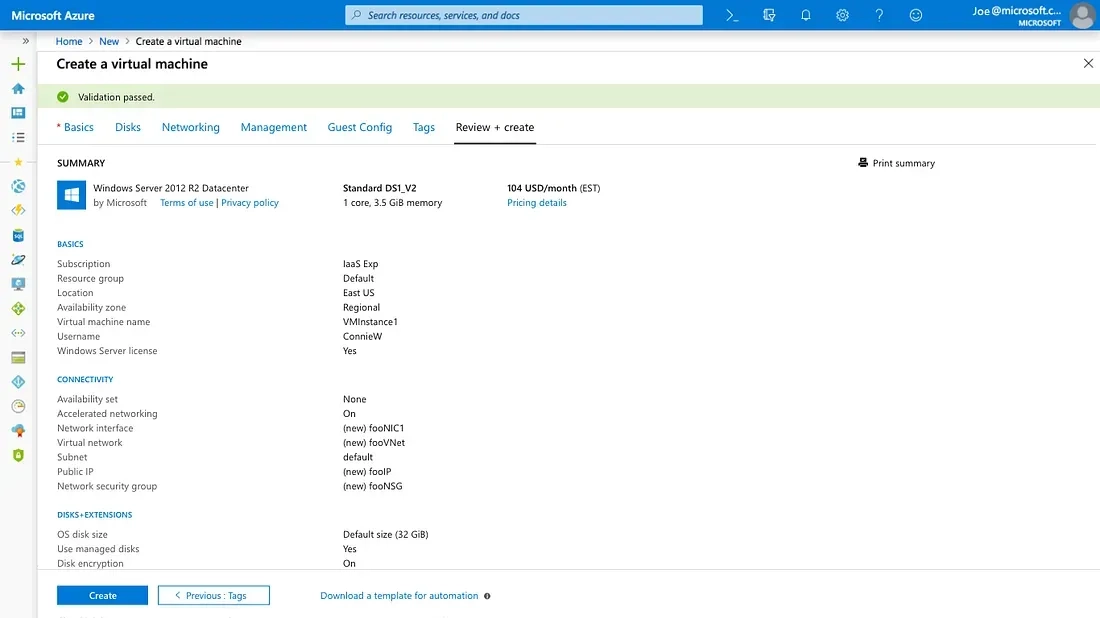Screen dimensions: 1100x618
Task: Open the Management tab
Action: 274,127
